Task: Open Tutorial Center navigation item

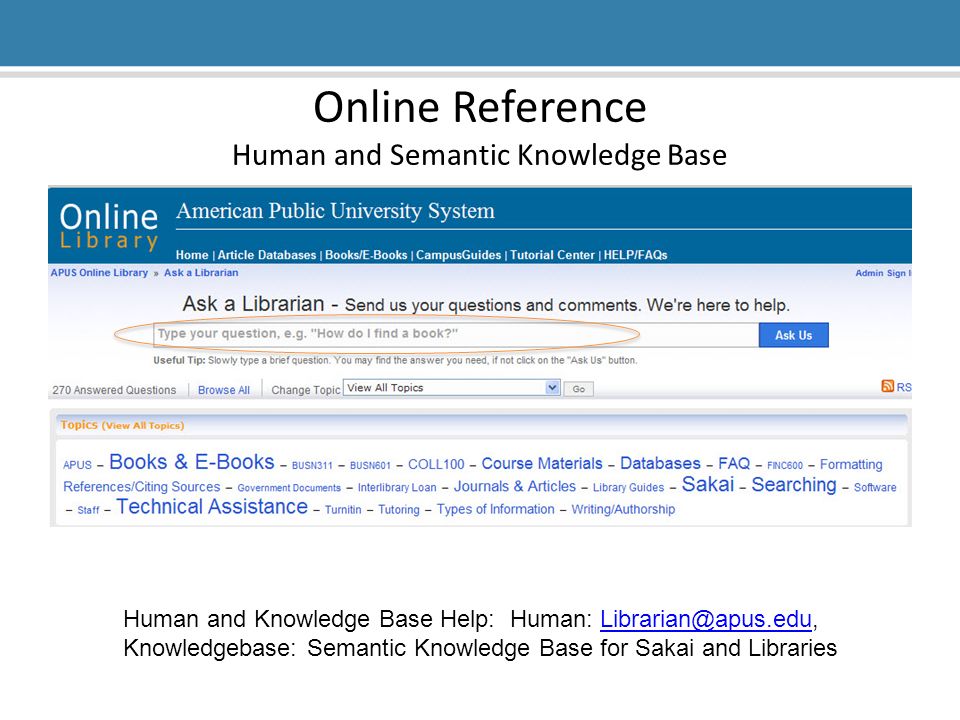Action: tap(552, 255)
